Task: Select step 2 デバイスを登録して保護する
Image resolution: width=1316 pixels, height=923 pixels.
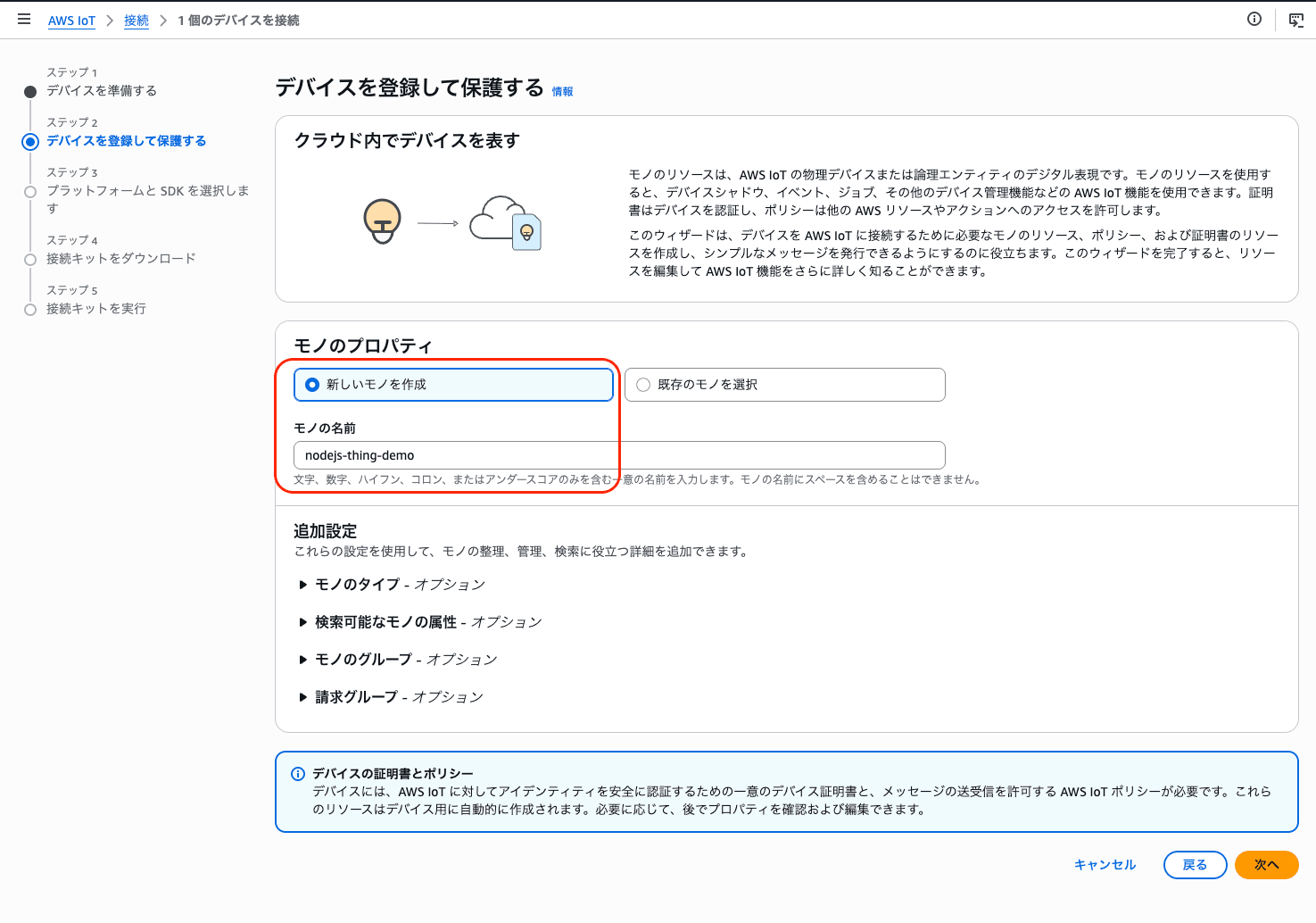Action: (126, 141)
